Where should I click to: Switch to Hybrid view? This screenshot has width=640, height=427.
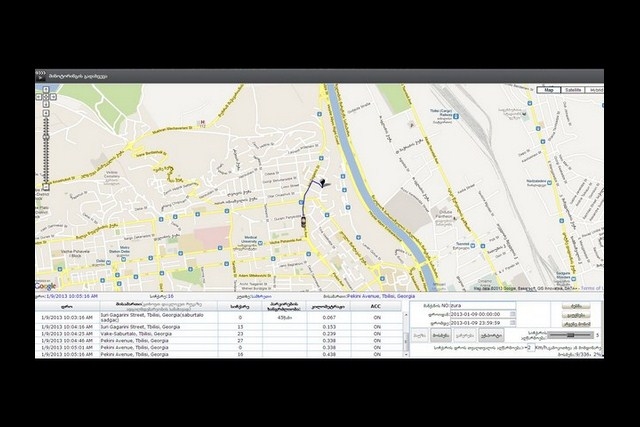(x=594, y=90)
